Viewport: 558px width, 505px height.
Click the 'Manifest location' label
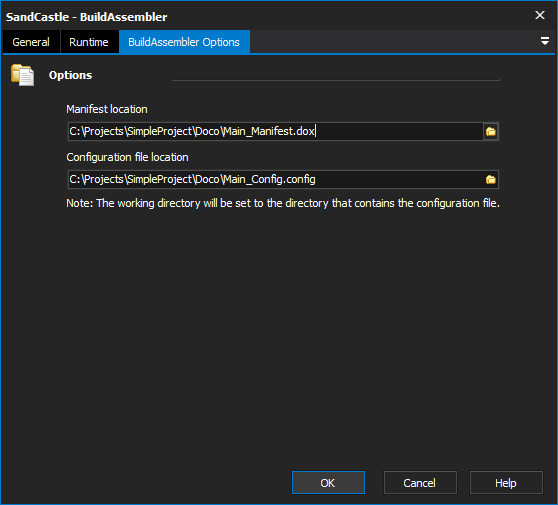point(107,109)
